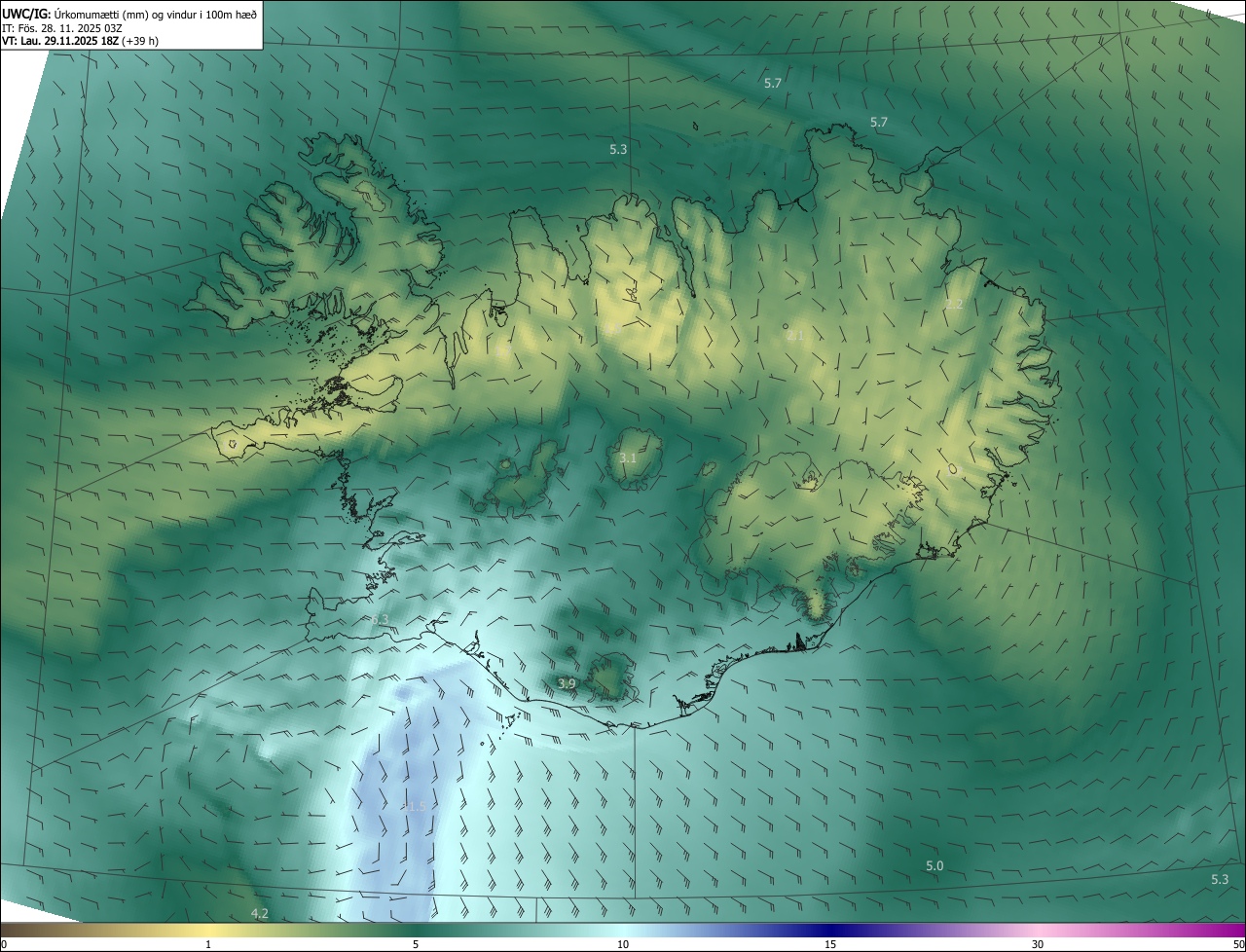
Task: Click the colorbar tick label 30
Action: (1038, 944)
